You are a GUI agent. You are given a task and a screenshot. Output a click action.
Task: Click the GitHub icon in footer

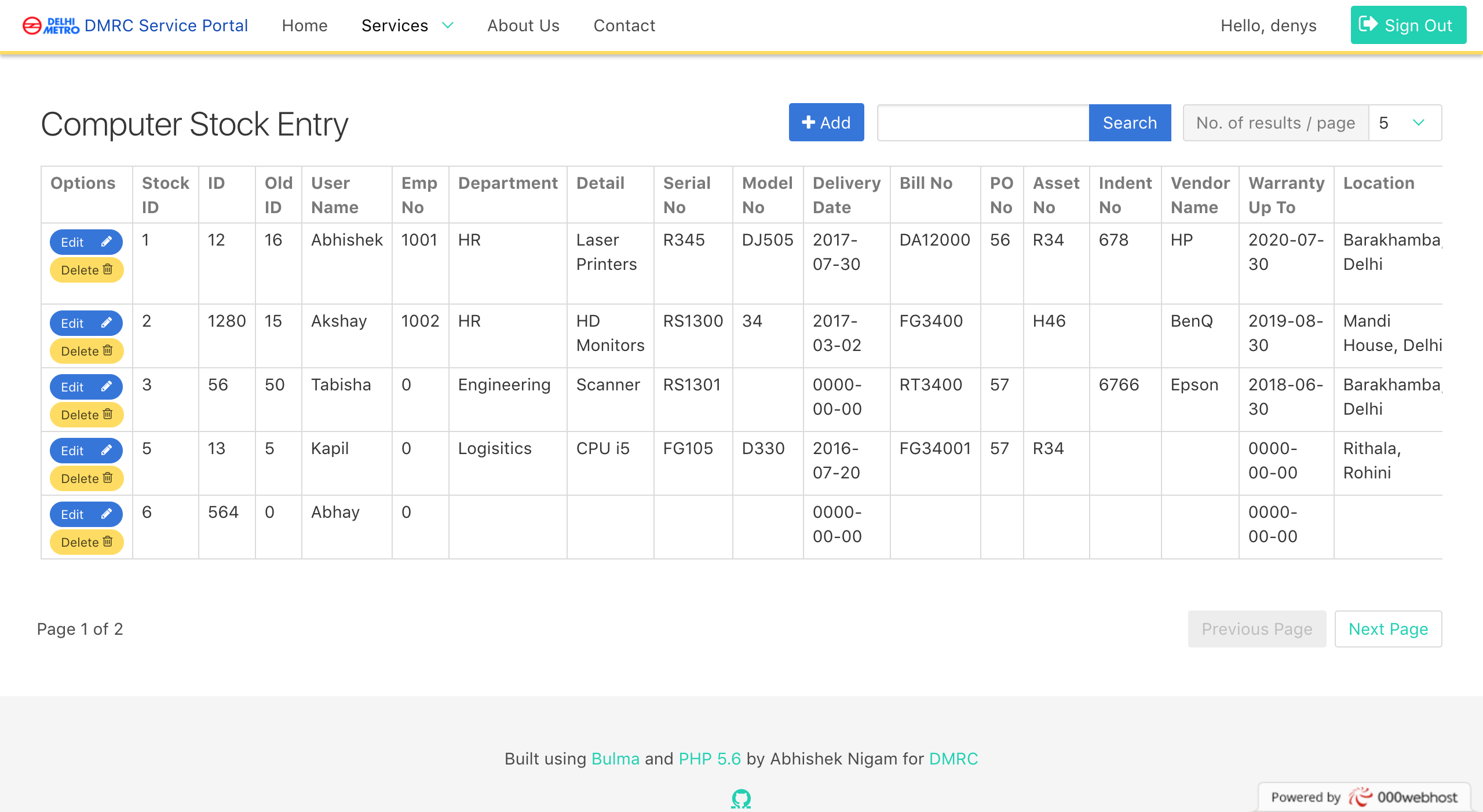741,799
